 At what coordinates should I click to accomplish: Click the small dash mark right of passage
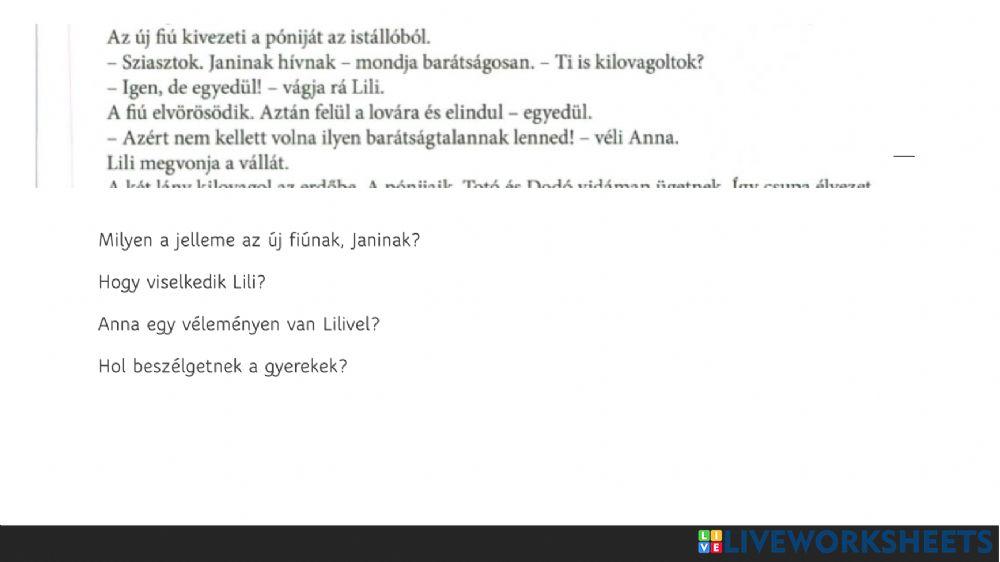point(904,156)
